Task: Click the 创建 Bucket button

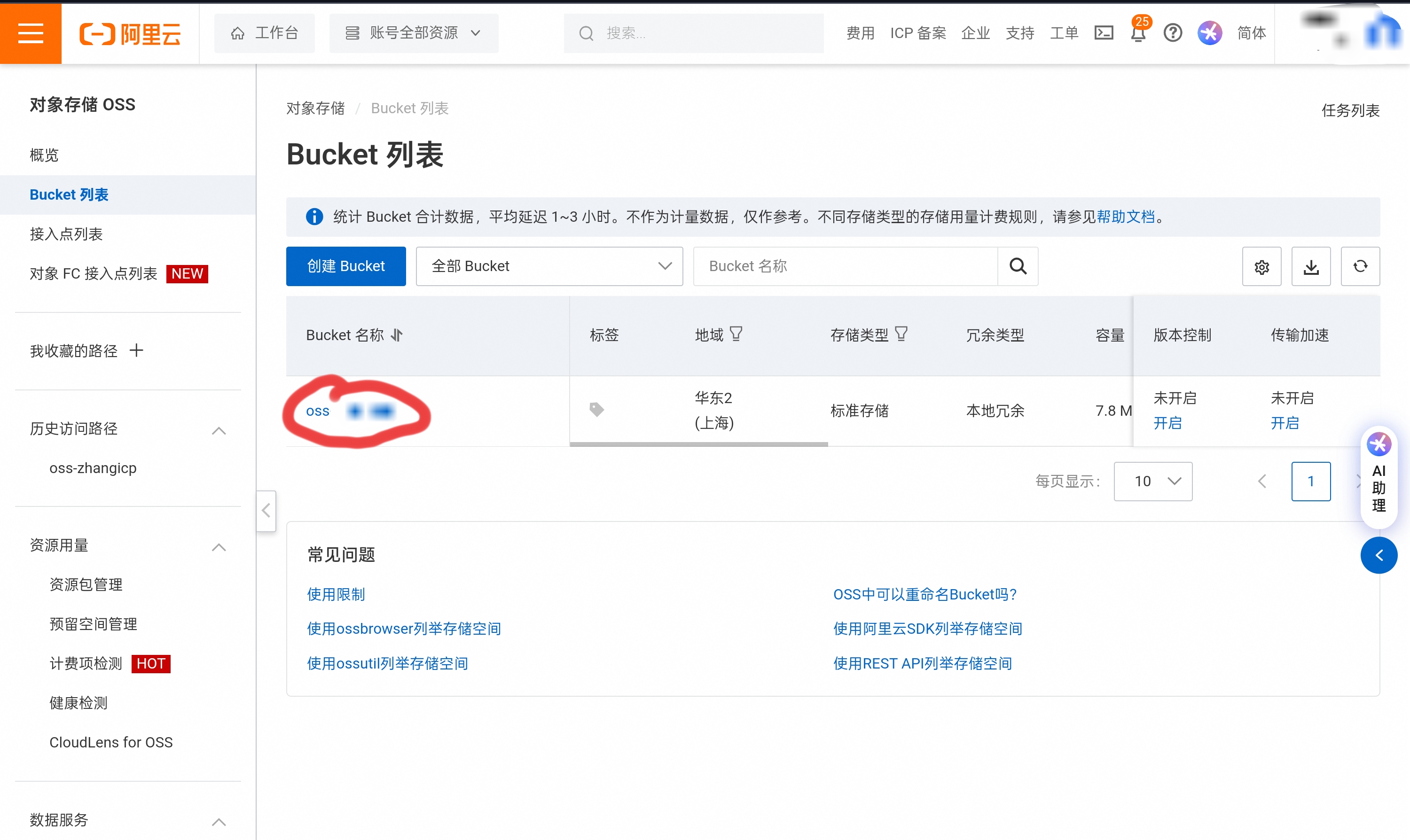Action: pos(346,266)
